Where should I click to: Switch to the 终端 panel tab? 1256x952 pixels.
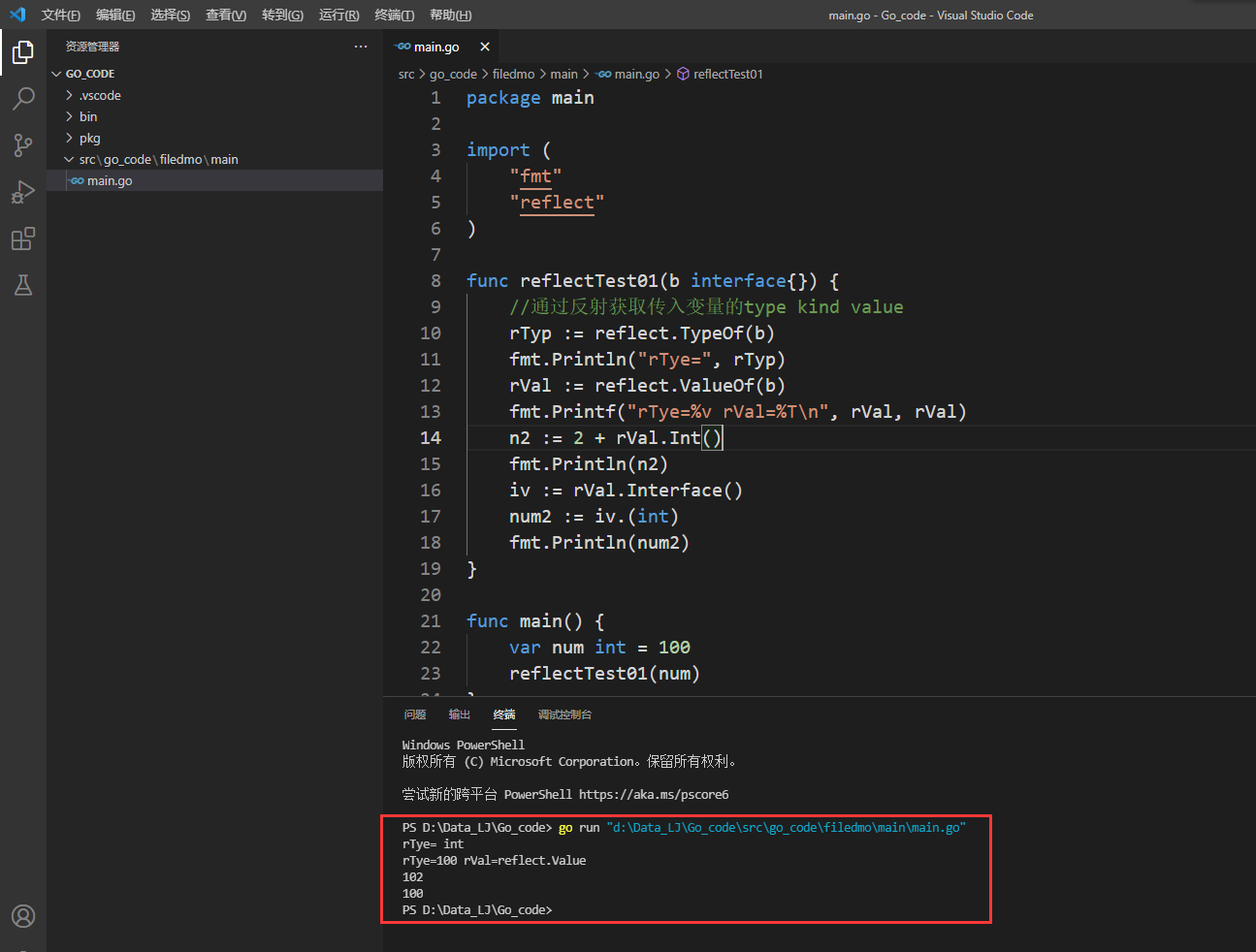coord(504,714)
